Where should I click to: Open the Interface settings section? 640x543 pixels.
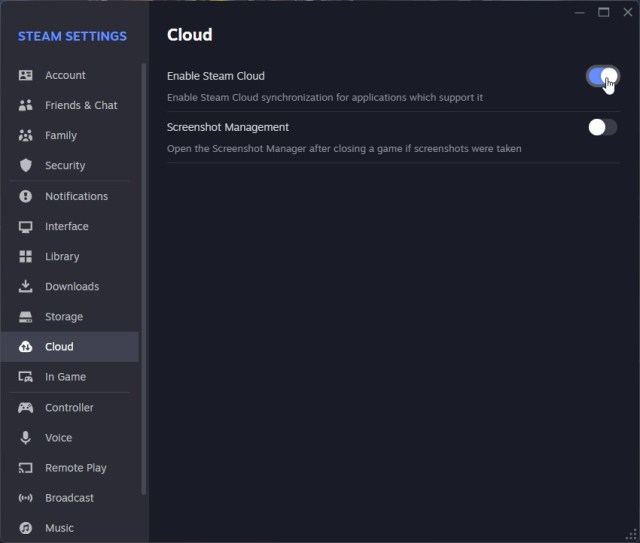[x=70, y=227]
